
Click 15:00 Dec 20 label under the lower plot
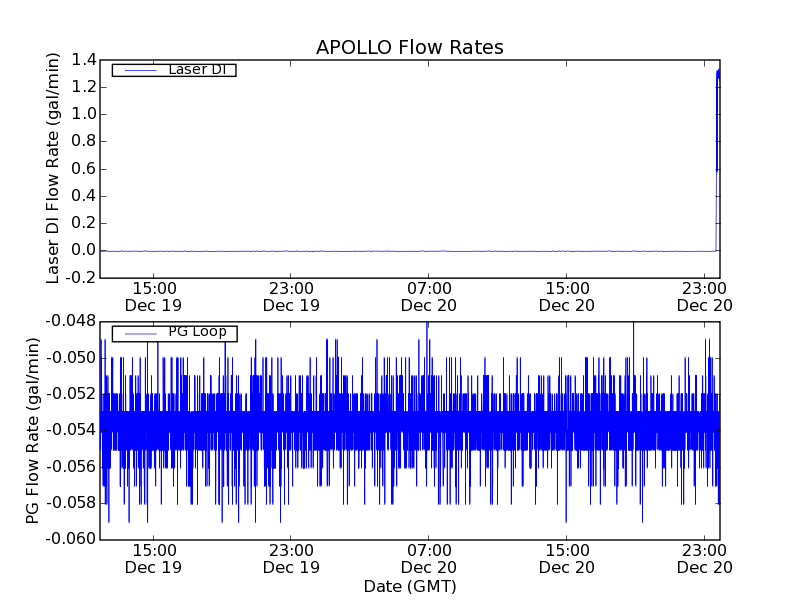click(567, 558)
